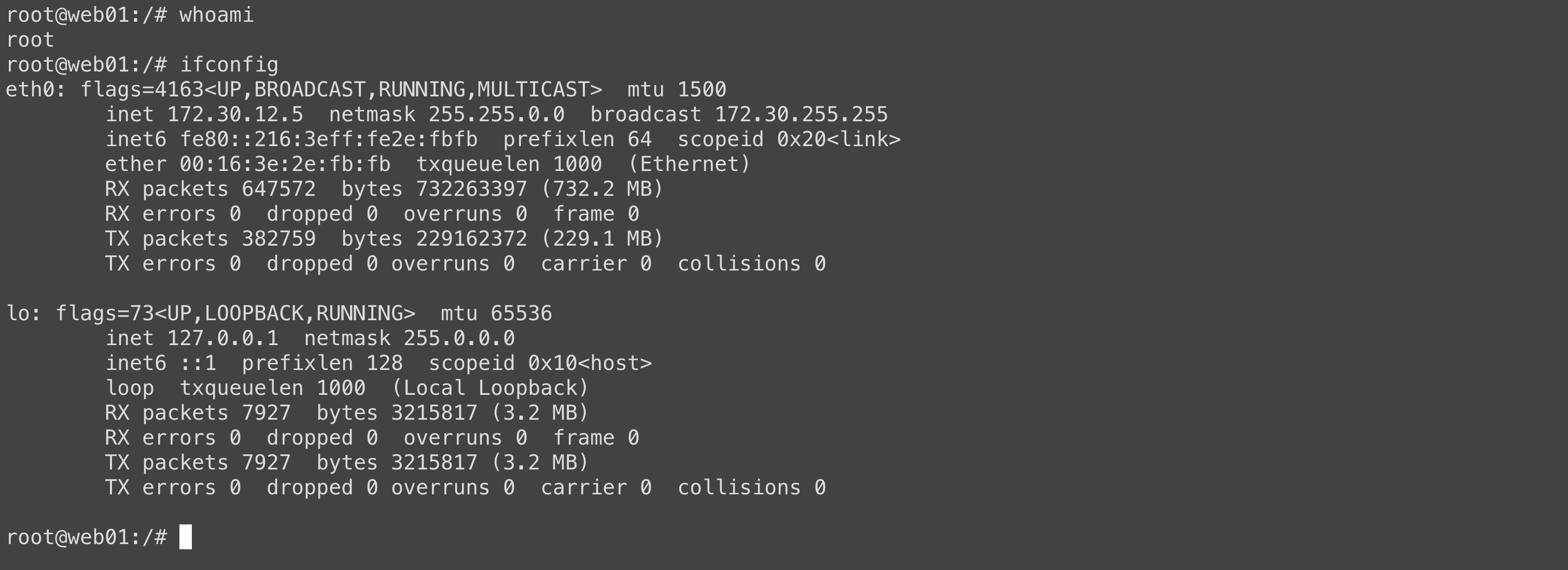1568x570 pixels.
Task: Click the loopback address 127.0.0.1
Action: click(x=222, y=339)
